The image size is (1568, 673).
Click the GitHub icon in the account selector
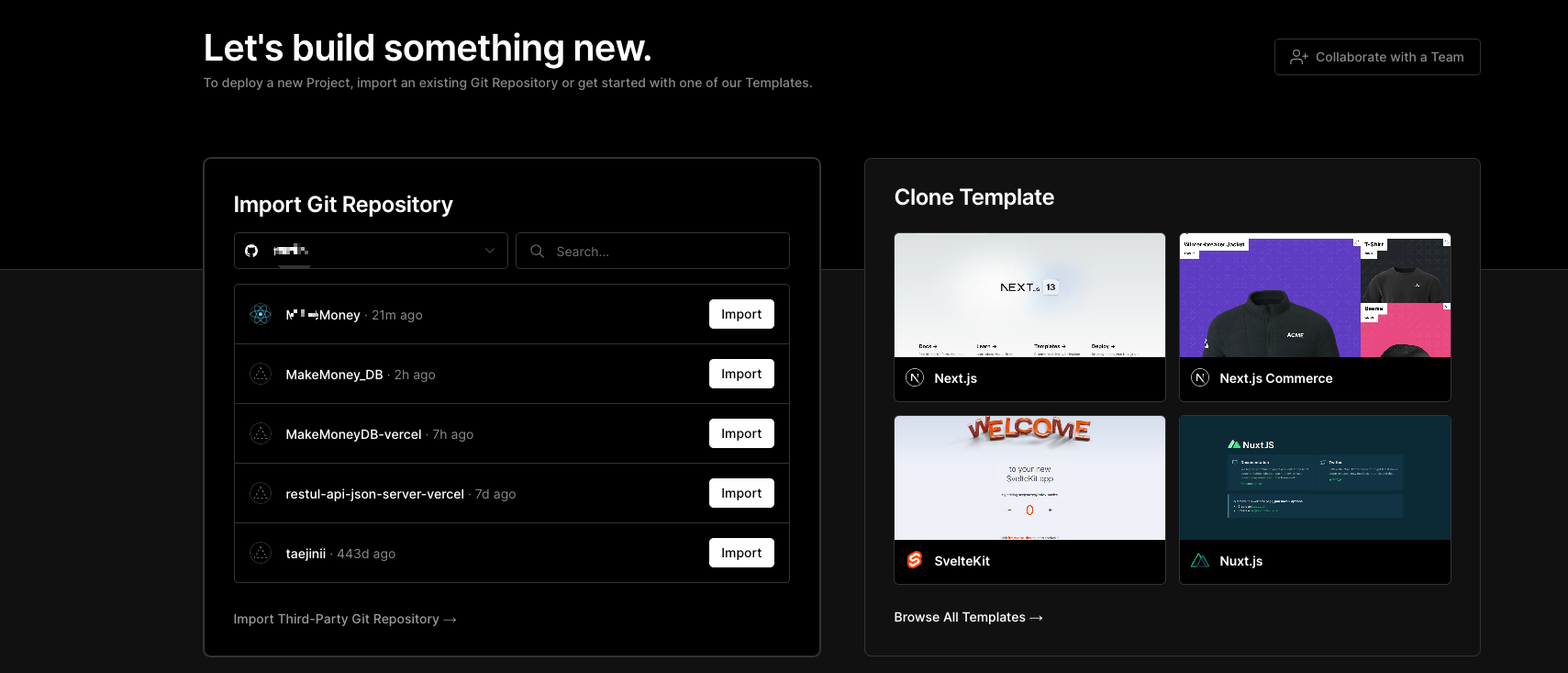(x=251, y=251)
